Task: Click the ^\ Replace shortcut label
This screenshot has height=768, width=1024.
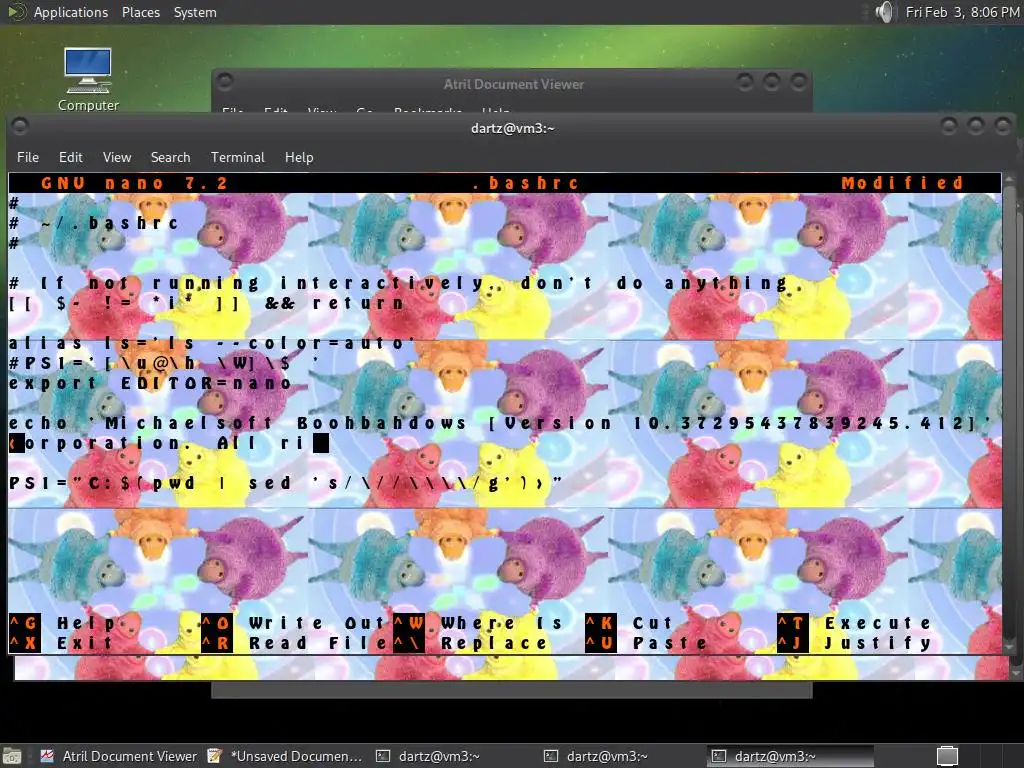Action: 470,643
